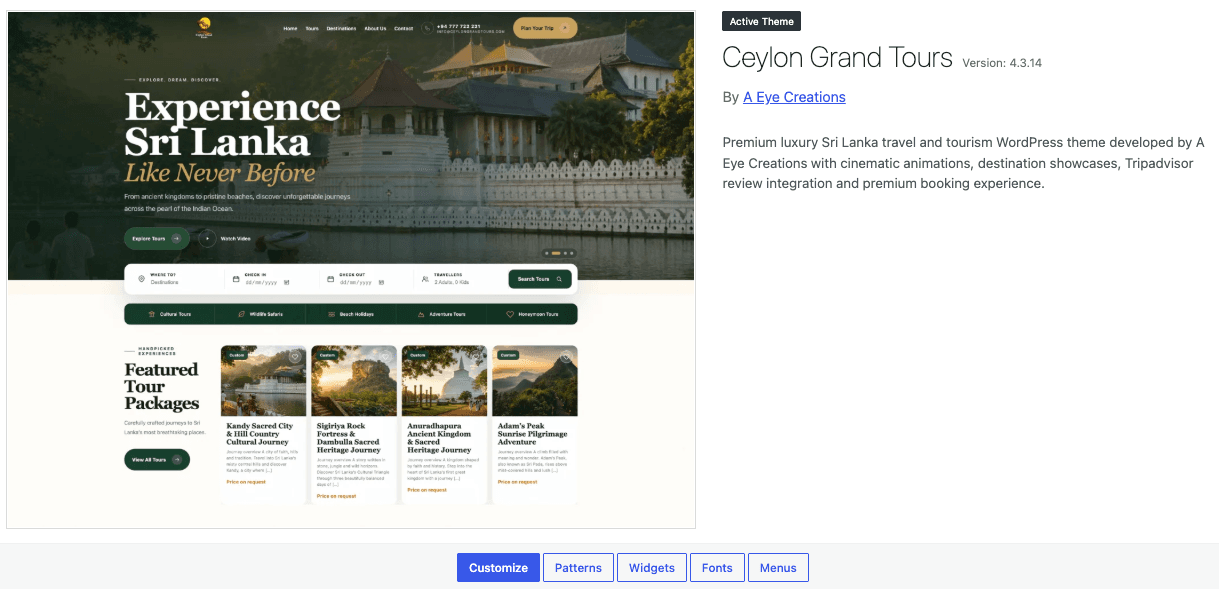
Task: Click the Travellers people icon
Action: [x=425, y=279]
